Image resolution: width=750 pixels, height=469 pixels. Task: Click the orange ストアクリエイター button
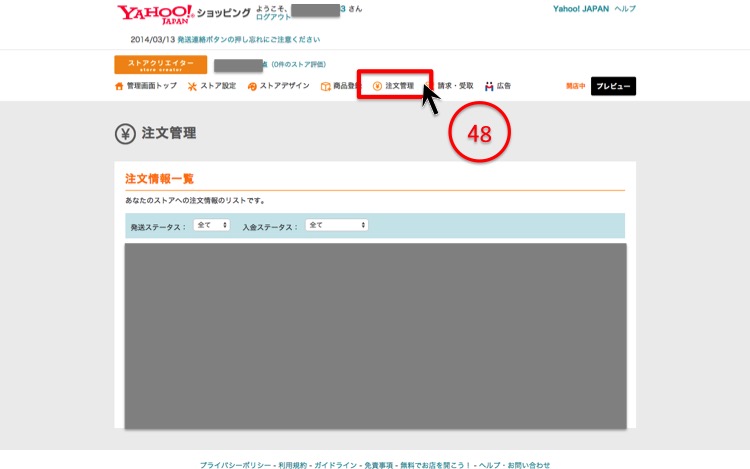click(161, 65)
